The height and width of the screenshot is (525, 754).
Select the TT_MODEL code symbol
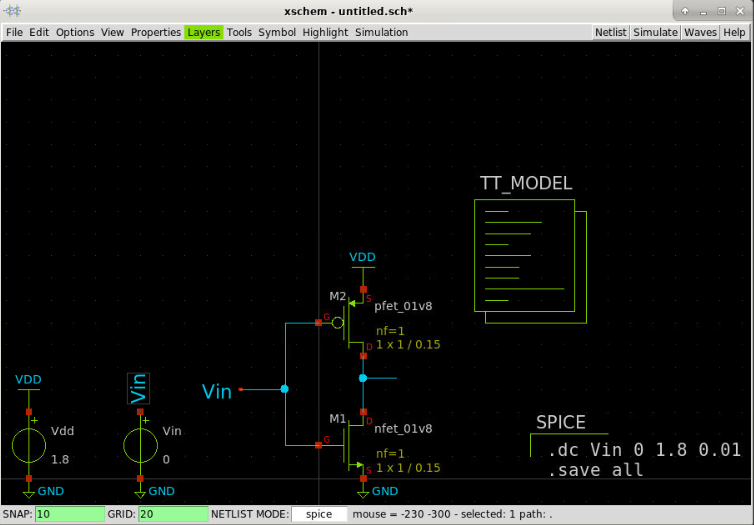pyautogui.click(x=530, y=261)
